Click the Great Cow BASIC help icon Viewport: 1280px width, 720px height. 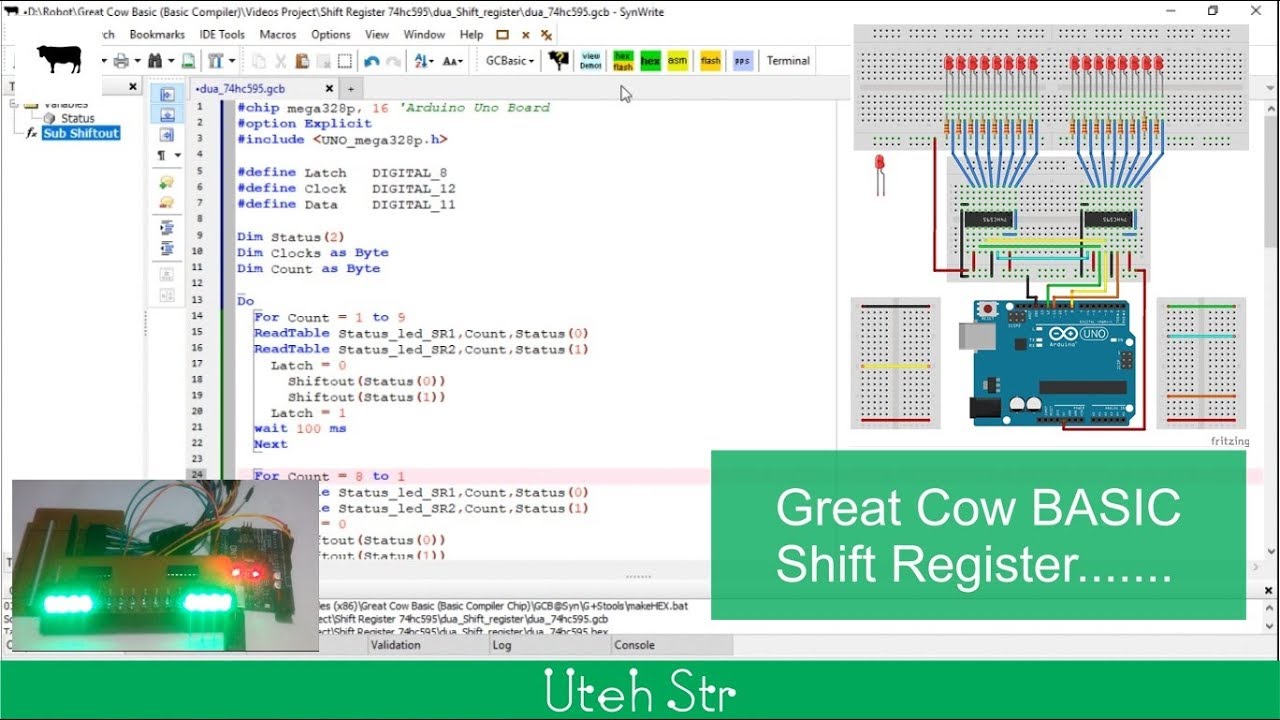558,61
